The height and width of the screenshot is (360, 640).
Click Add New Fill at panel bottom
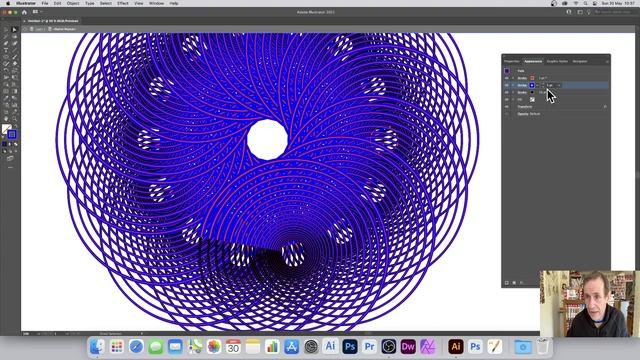pyautogui.click(x=514, y=282)
